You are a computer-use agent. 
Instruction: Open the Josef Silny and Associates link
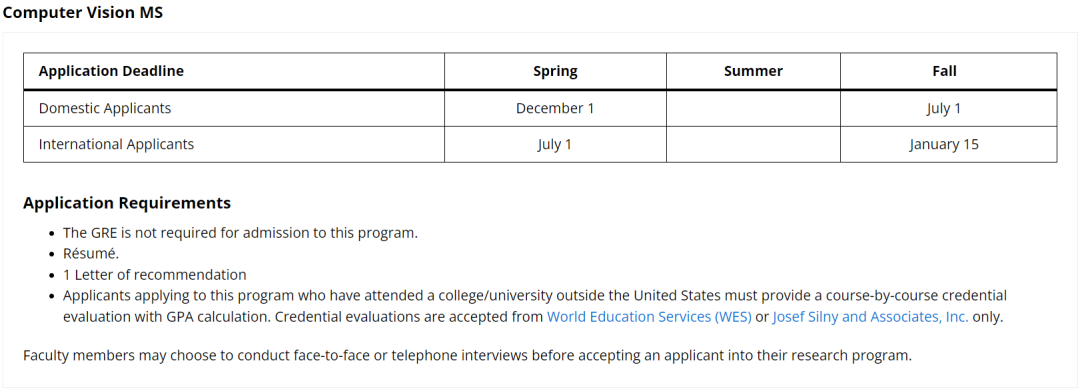tap(871, 317)
